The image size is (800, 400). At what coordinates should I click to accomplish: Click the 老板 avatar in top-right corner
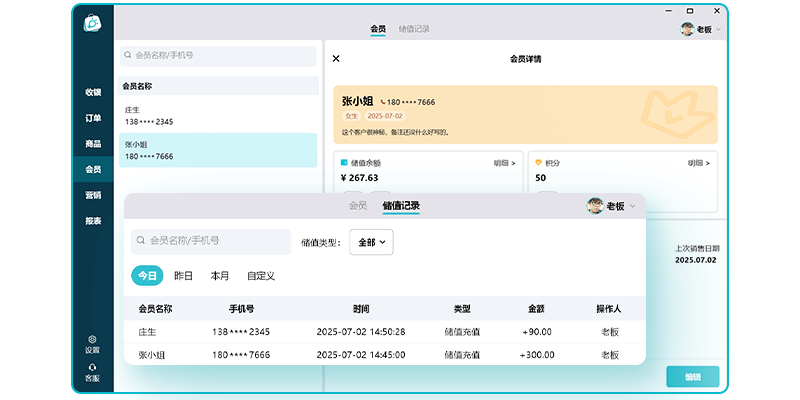pyautogui.click(x=688, y=29)
